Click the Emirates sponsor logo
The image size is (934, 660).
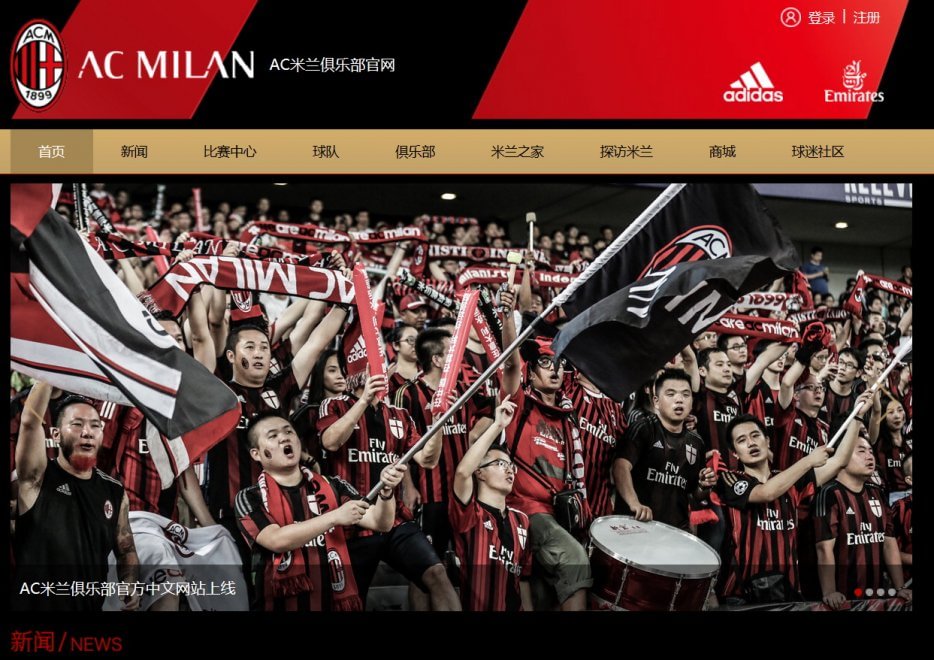(x=854, y=82)
